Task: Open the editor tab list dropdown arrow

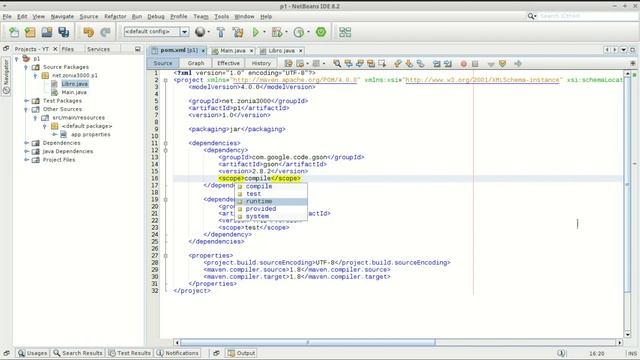Action: (624, 50)
